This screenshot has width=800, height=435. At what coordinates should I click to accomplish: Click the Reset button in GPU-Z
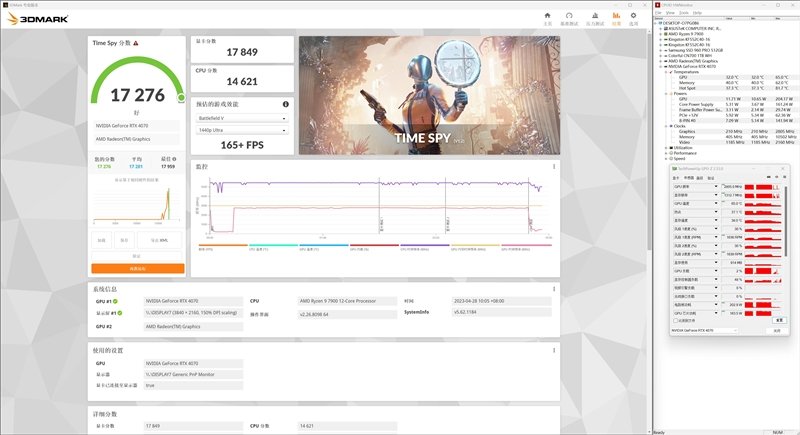(779, 320)
